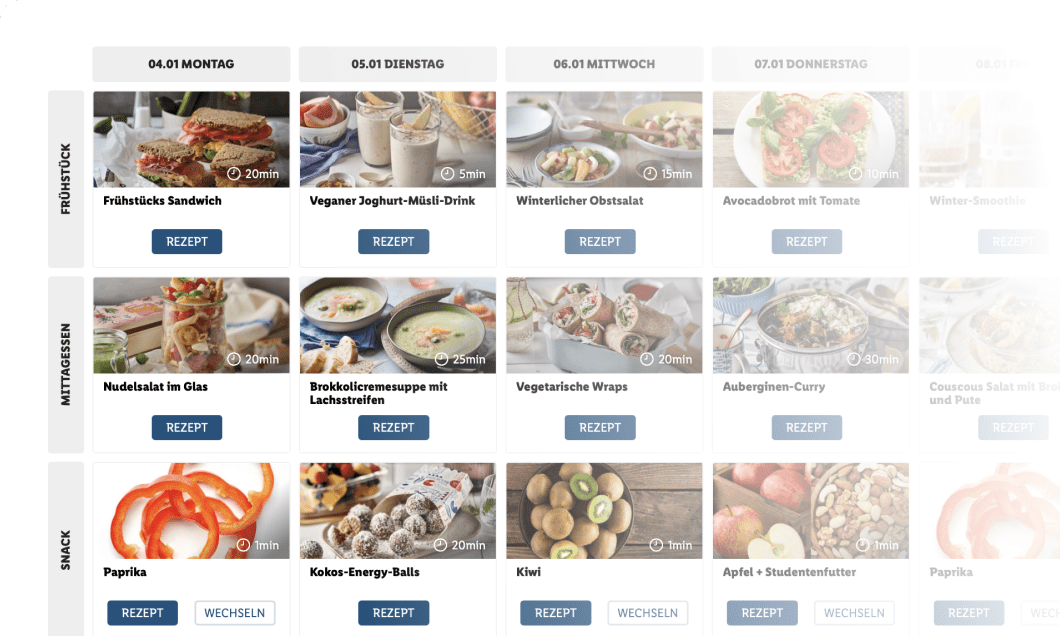This screenshot has height=636, width=1060.
Task: Click the 1min clock icon on Kiwi image
Action: (656, 545)
